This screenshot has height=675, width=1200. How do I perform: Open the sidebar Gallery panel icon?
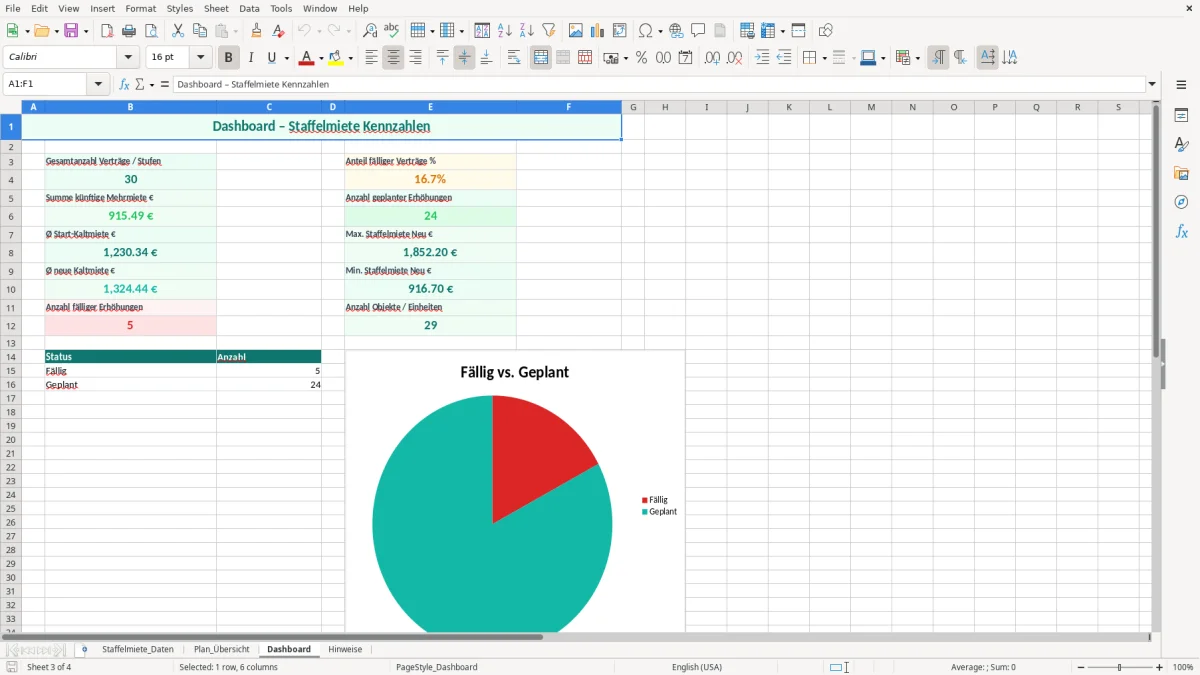[1181, 174]
